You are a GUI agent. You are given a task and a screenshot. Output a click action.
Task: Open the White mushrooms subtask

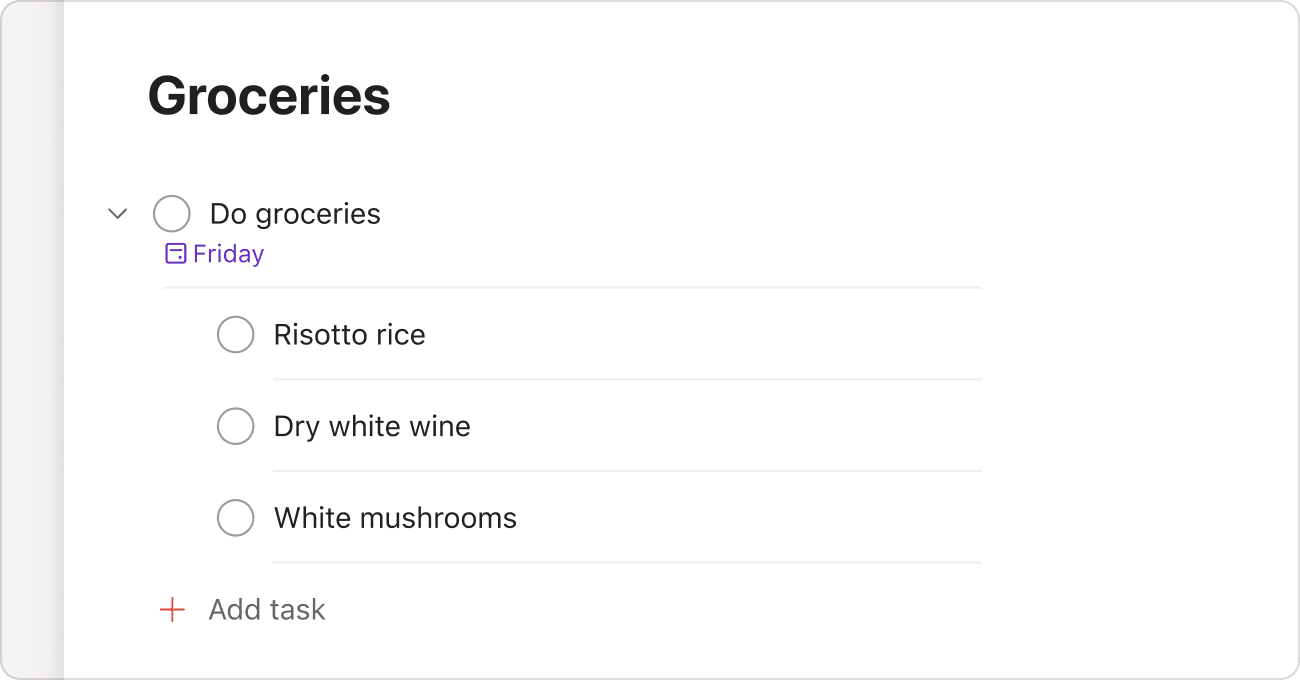pyautogui.click(x=395, y=518)
